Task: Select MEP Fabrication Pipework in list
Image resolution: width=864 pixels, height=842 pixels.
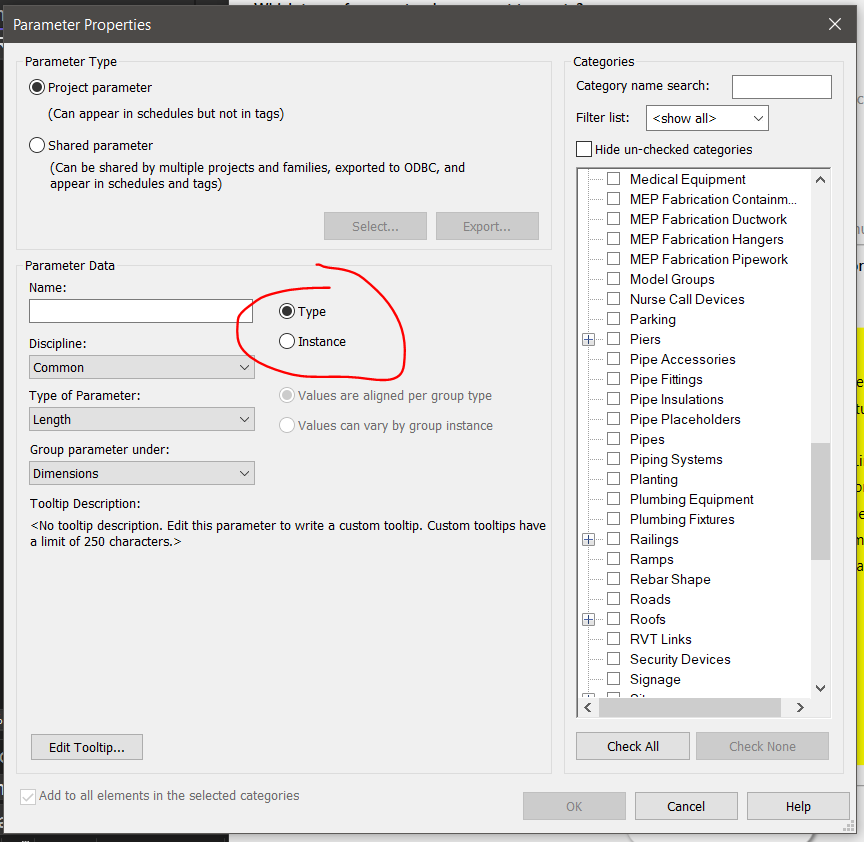Action: (708, 259)
